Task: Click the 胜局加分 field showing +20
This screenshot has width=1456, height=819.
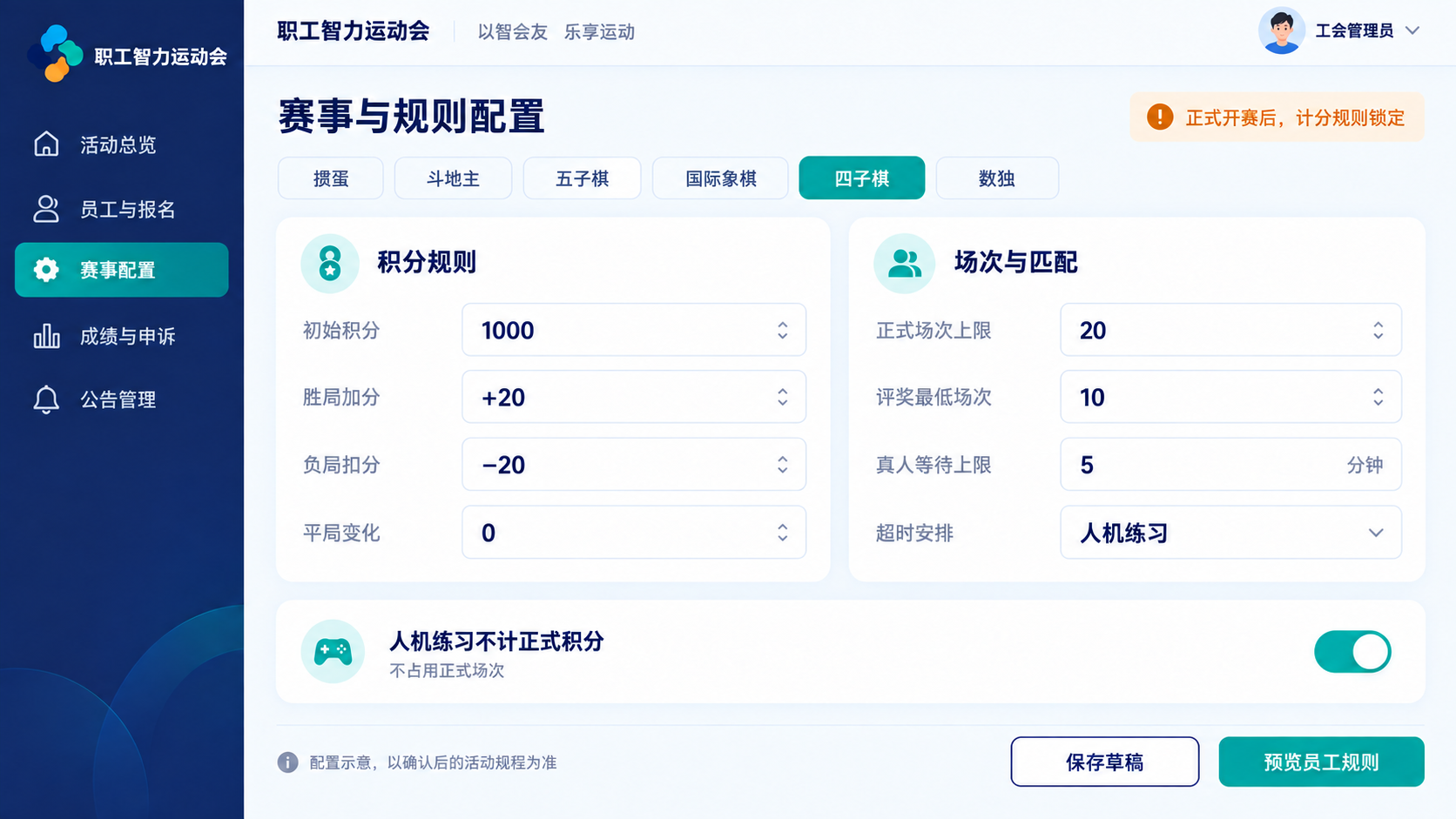Action: click(634, 397)
